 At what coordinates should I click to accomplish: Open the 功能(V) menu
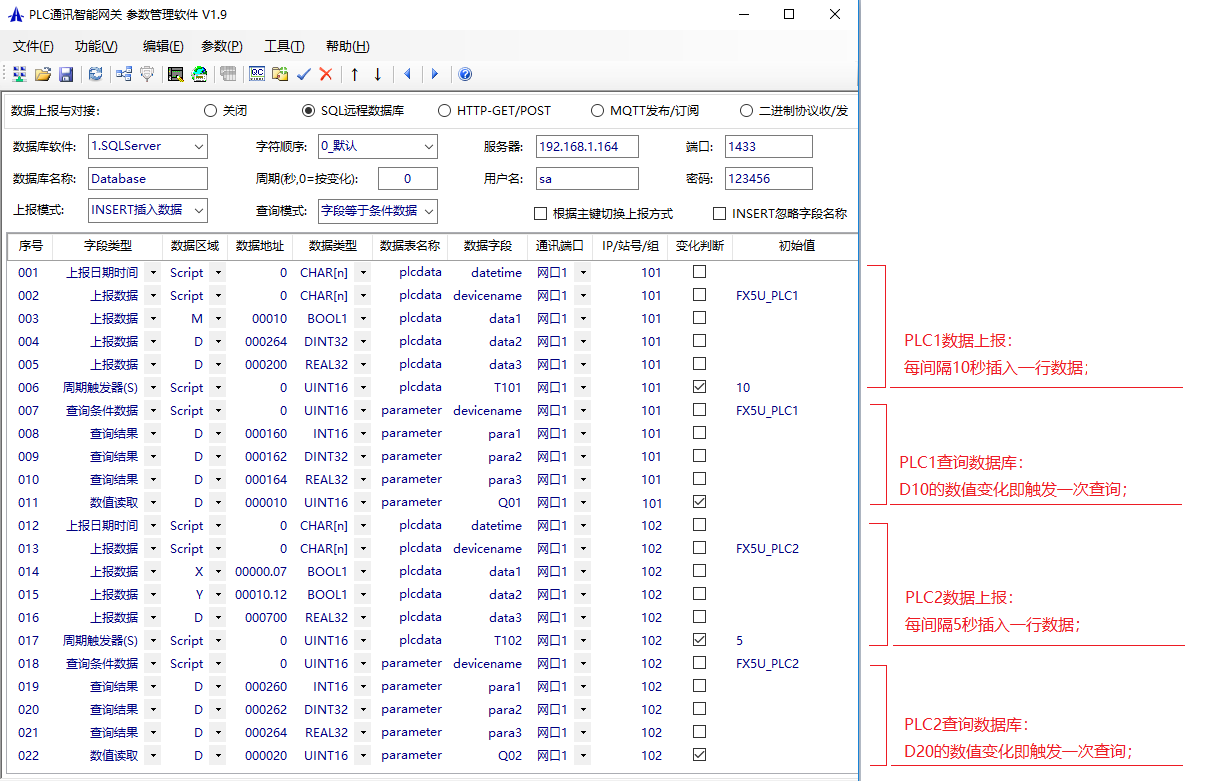[x=96, y=46]
